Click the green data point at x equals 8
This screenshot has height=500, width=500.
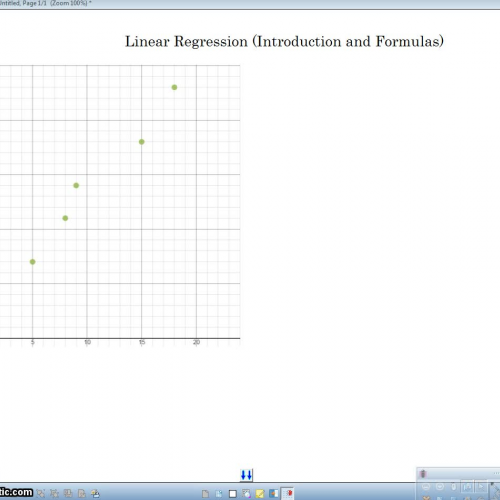65,218
